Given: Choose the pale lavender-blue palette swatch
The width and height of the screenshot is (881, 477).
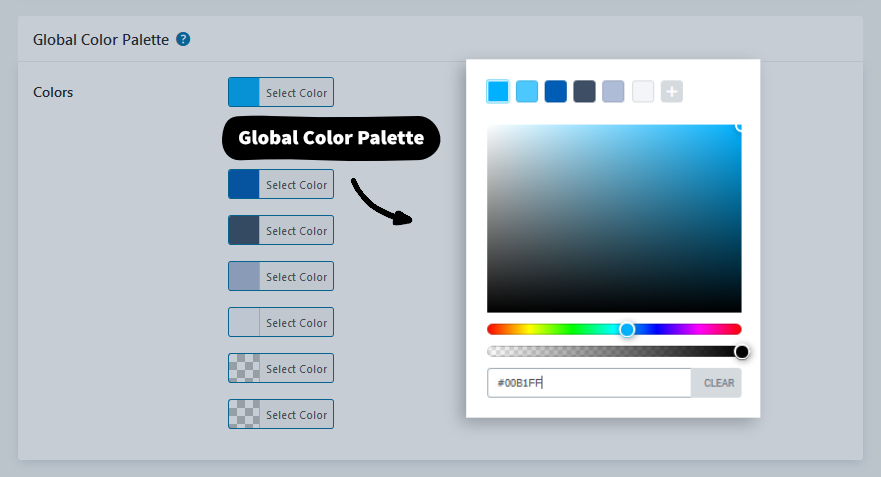Looking at the screenshot, I should (x=614, y=92).
